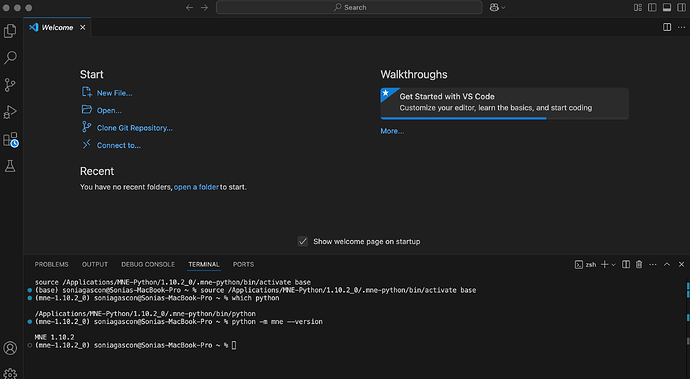
Task: Split the terminal
Action: [626, 265]
